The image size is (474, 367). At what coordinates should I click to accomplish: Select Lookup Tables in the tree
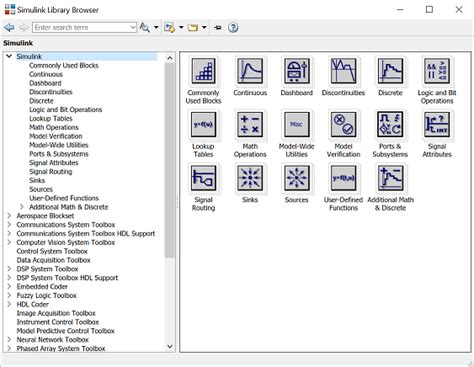[x=51, y=118]
